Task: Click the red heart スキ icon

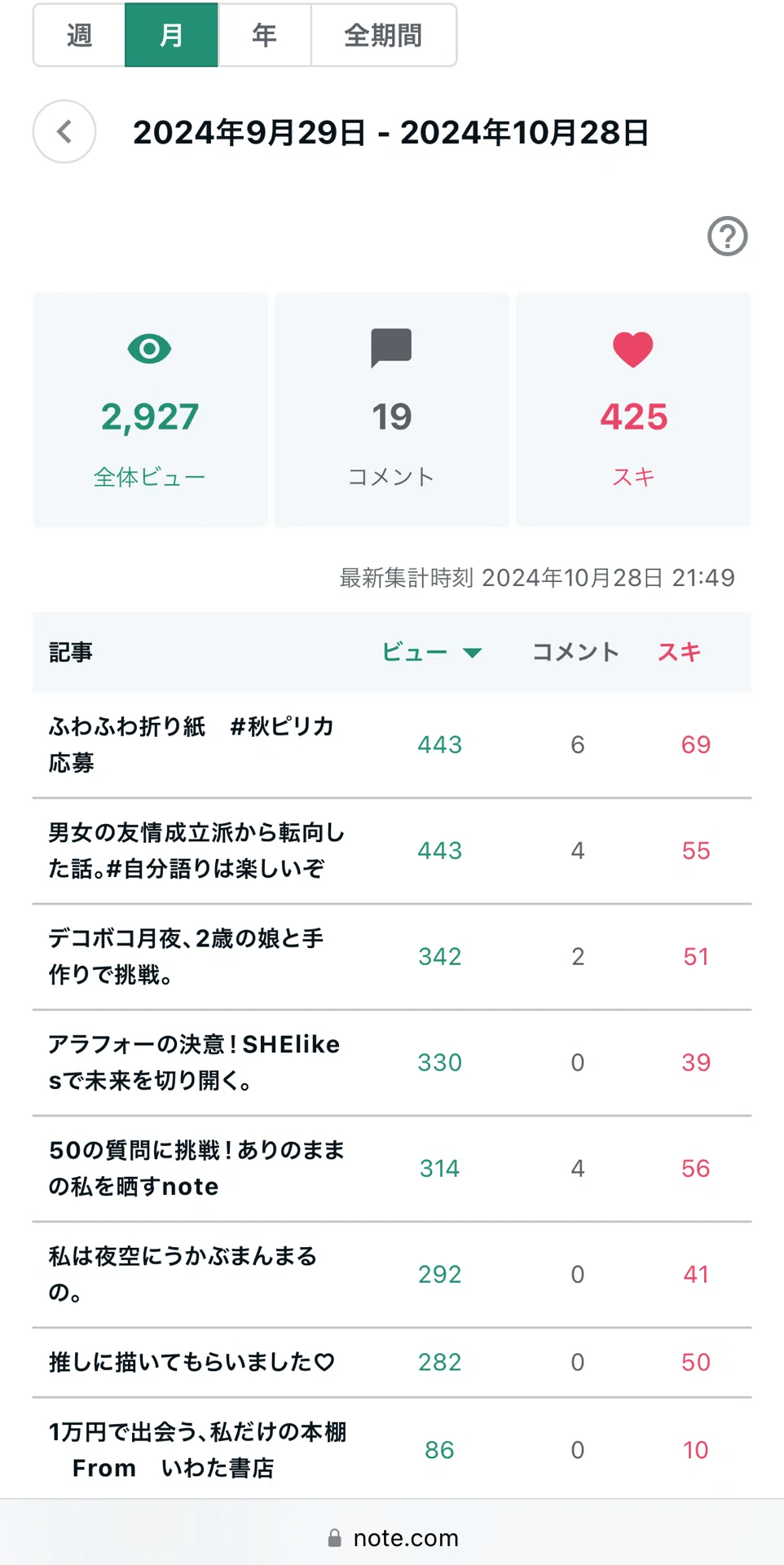Action: [633, 350]
